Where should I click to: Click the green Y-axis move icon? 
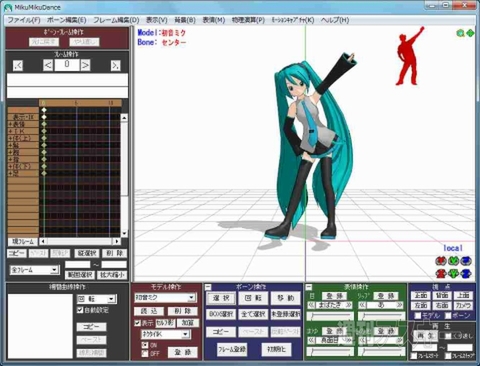(x=453, y=274)
